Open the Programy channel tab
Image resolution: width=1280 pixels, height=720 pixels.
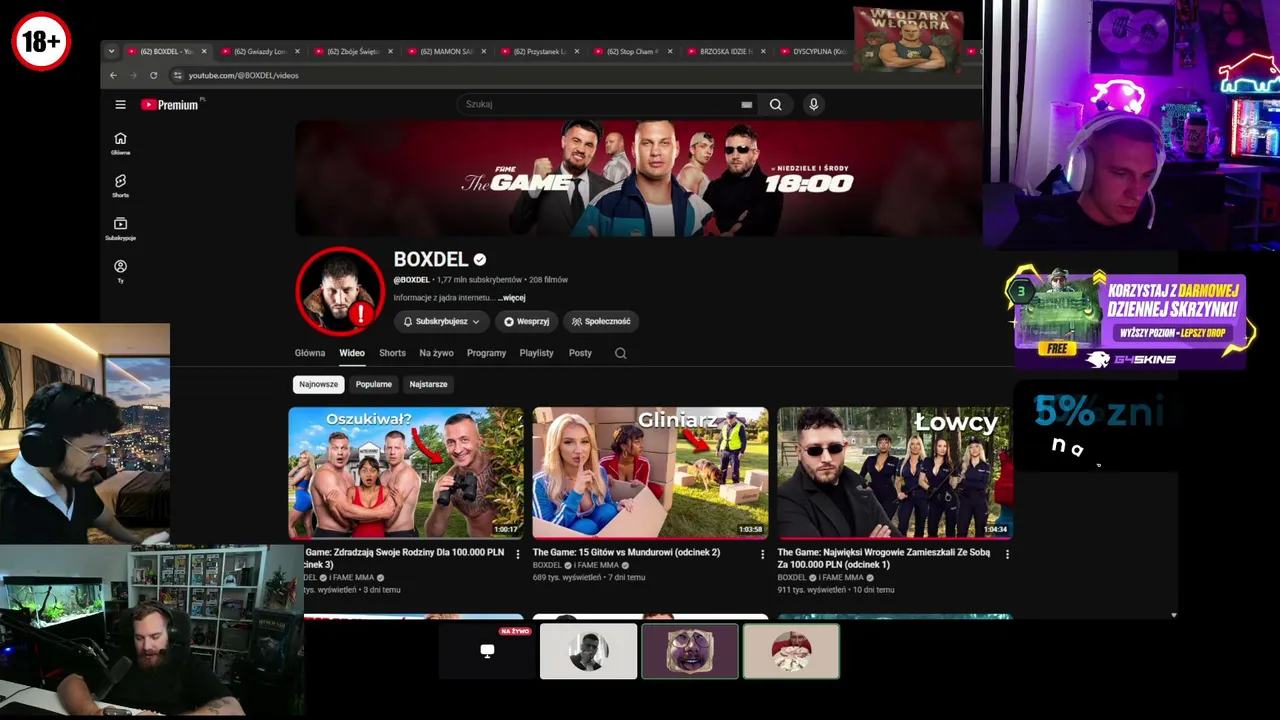487,353
